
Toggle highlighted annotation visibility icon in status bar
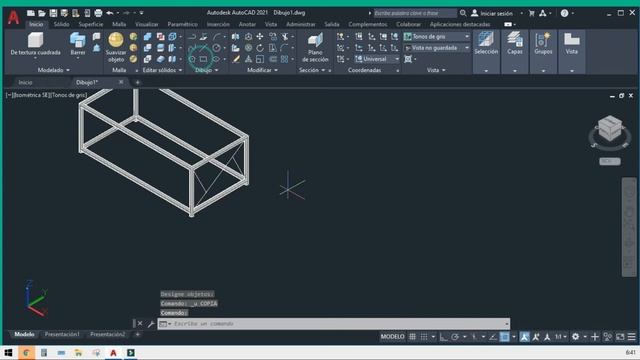click(524, 337)
